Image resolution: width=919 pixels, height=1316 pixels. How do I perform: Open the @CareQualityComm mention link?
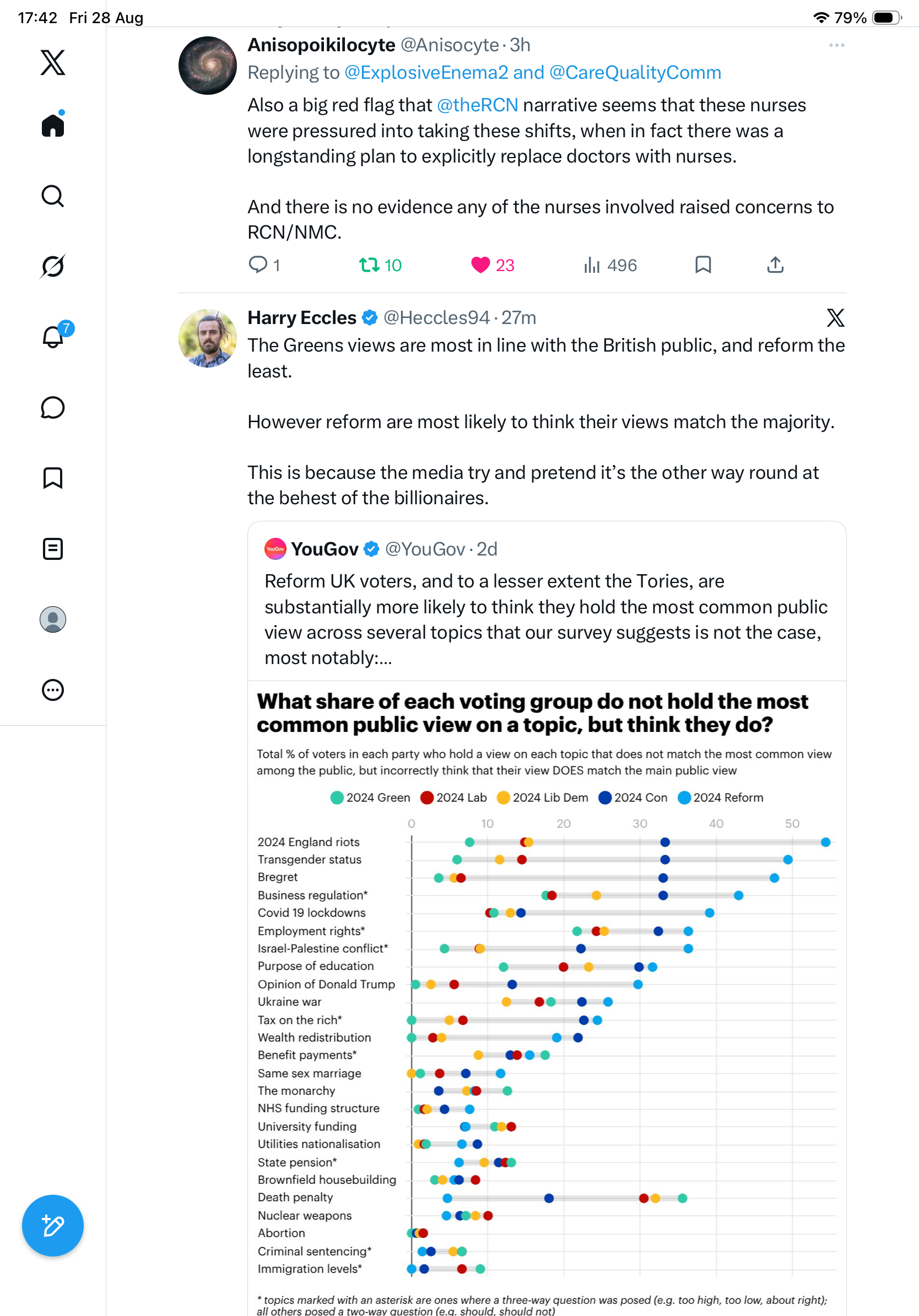pyautogui.click(x=635, y=73)
